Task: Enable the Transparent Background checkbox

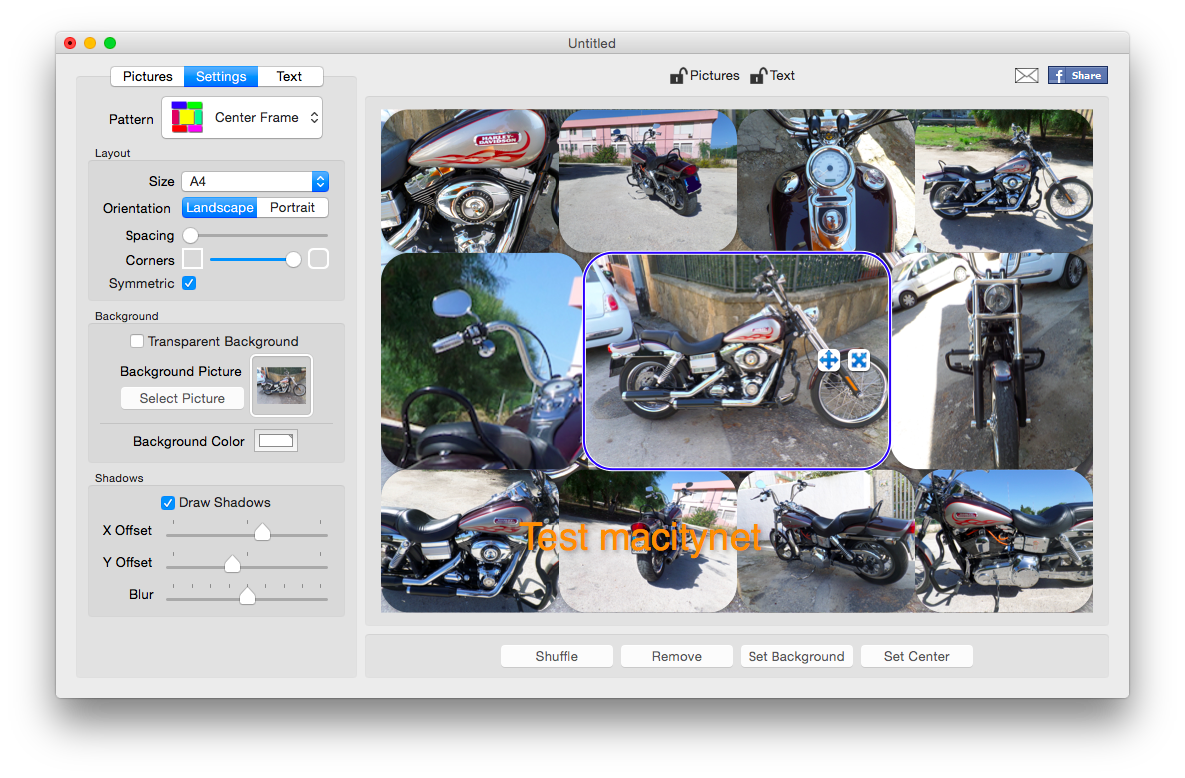Action: (x=137, y=342)
